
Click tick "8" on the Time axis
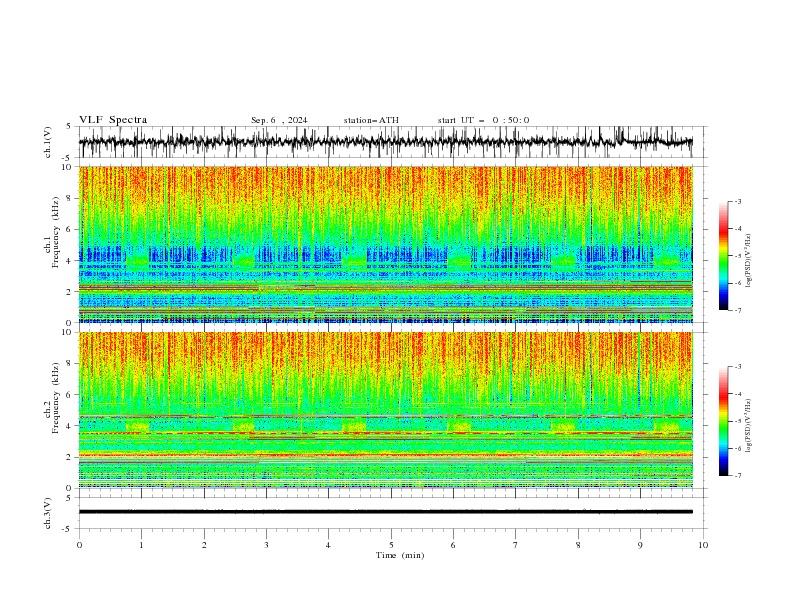tap(578, 545)
